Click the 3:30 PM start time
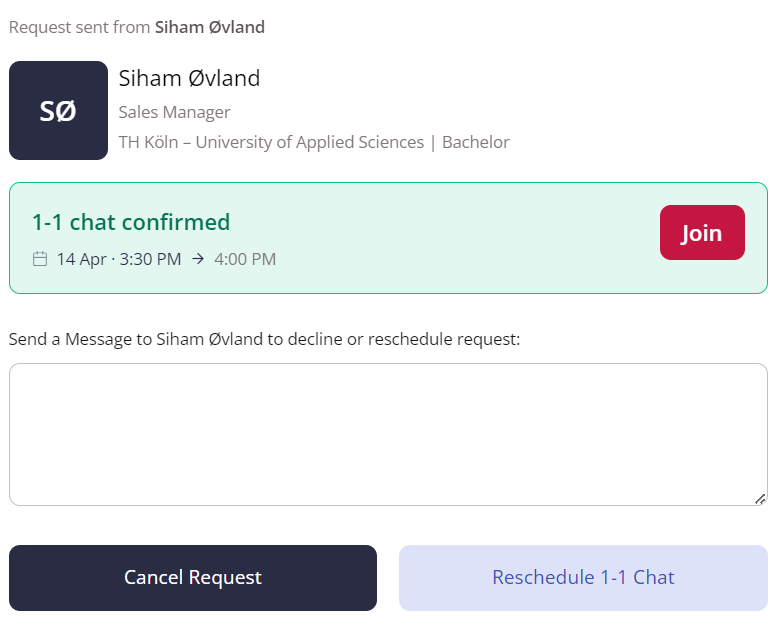782x625 pixels. click(150, 259)
